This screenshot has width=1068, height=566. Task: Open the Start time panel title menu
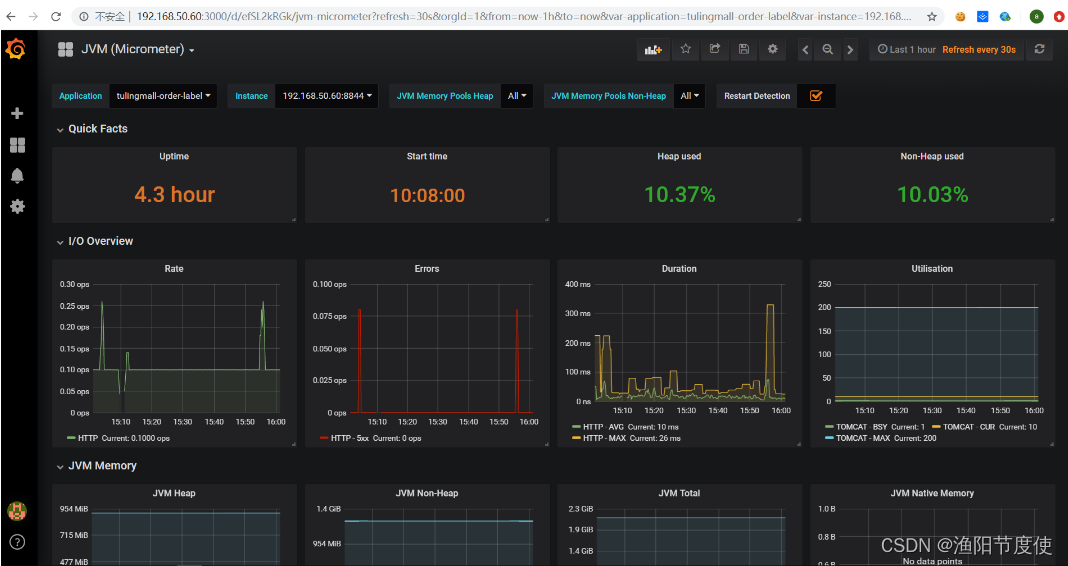click(427, 157)
